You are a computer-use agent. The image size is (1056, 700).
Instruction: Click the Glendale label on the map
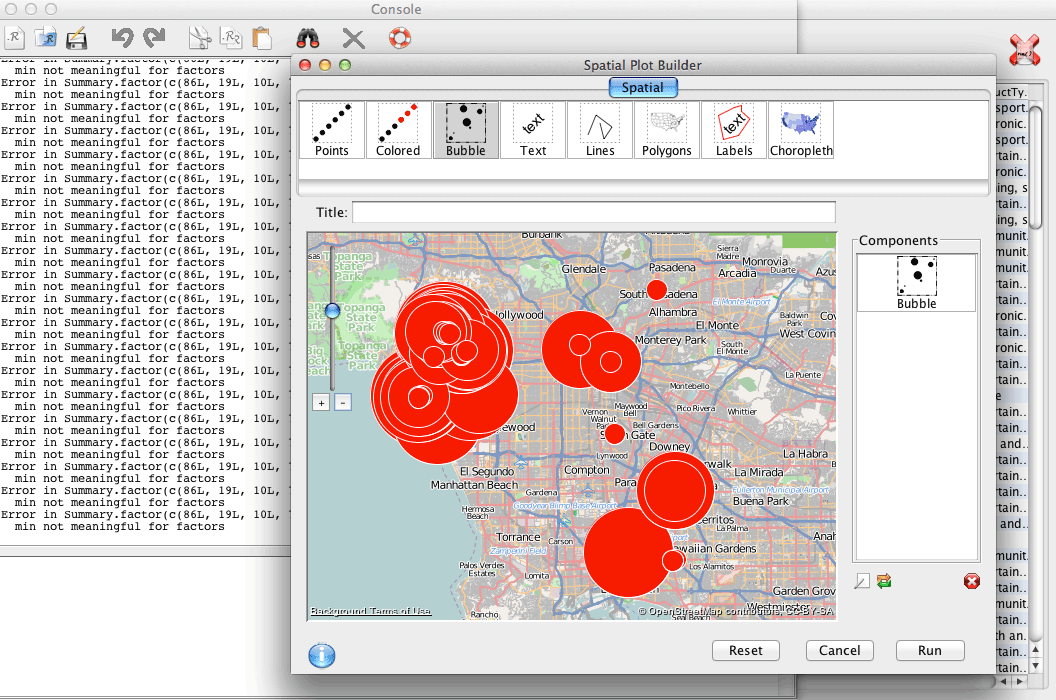coord(584,269)
